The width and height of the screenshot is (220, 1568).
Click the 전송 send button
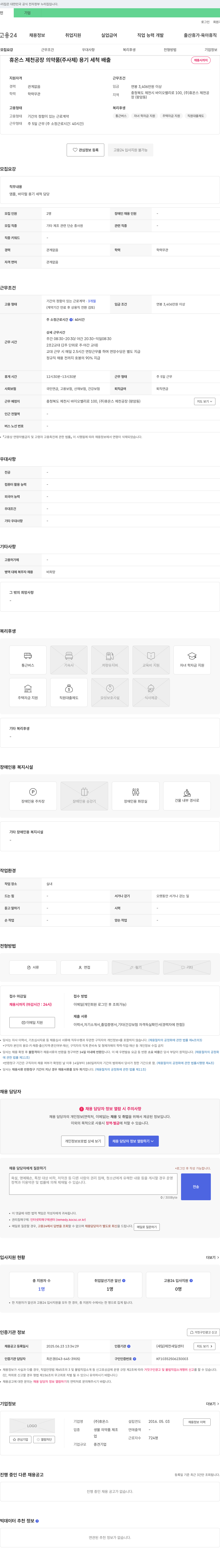pos(196,1187)
